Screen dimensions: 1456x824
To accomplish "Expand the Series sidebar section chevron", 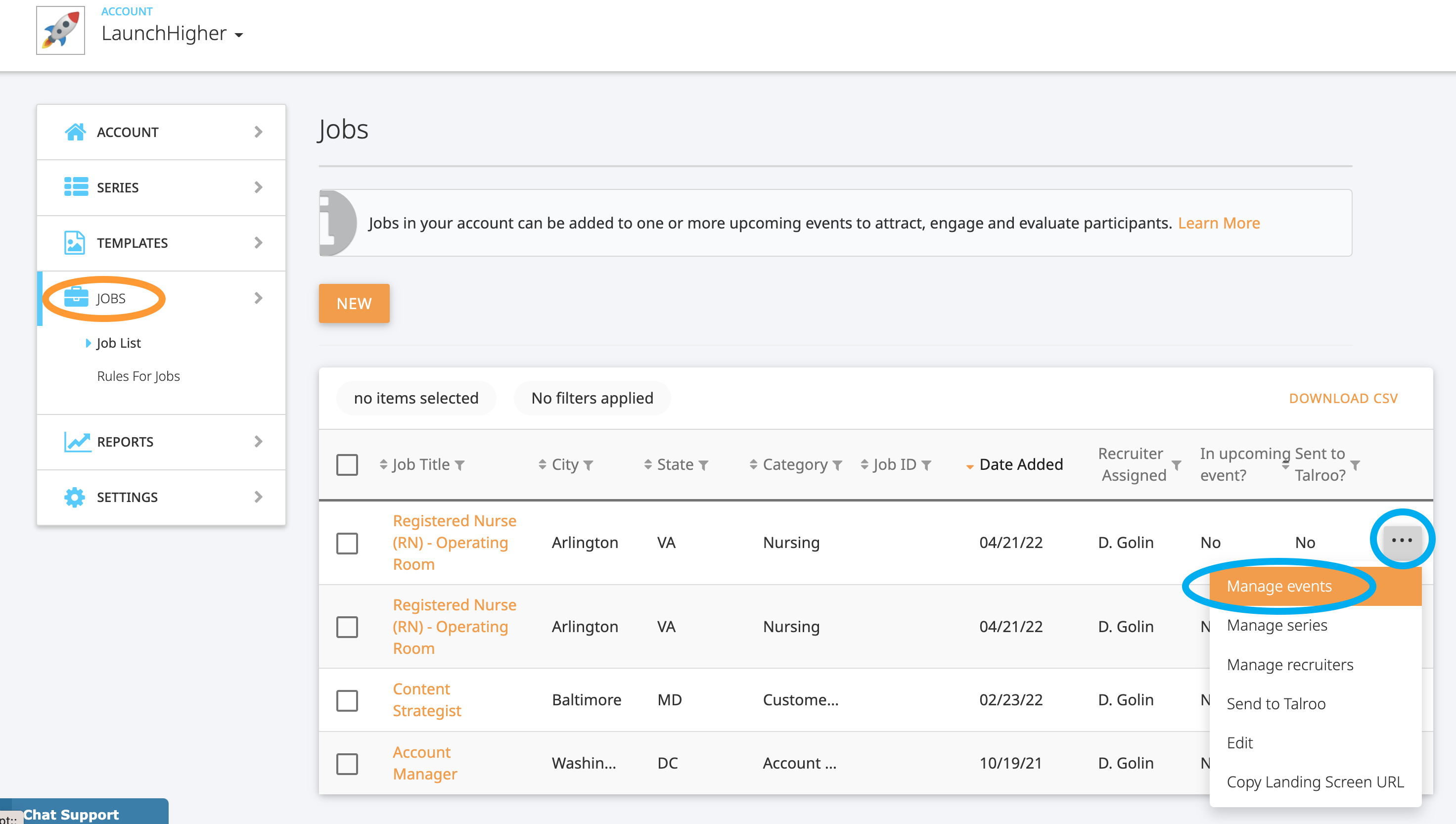I will 259,187.
